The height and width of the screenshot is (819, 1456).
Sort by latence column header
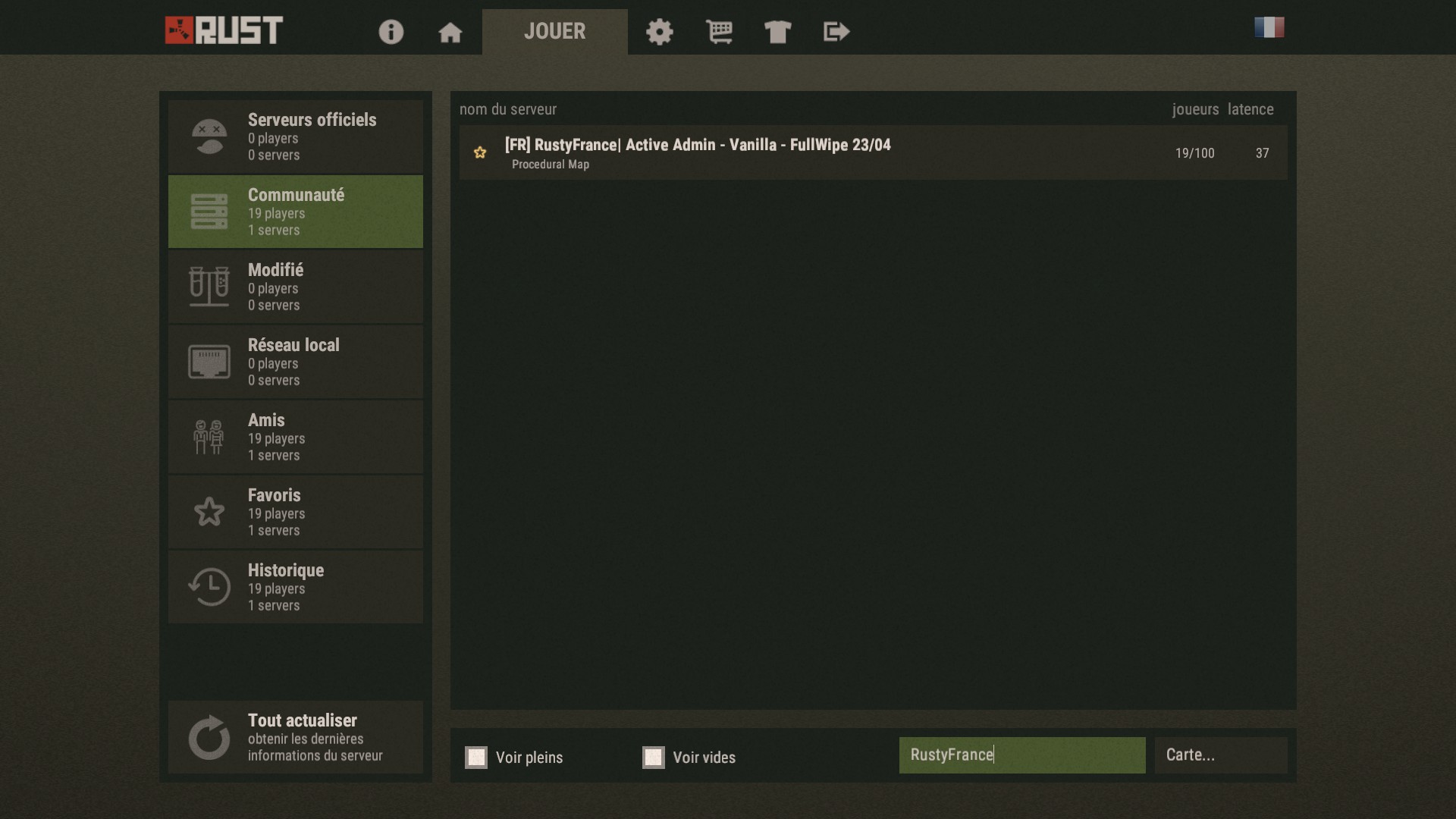coord(1250,109)
